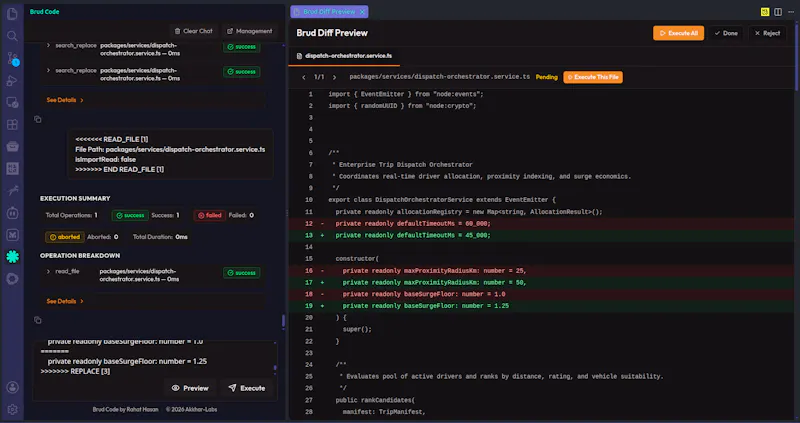800x423 pixels.
Task: Expand the second search_replace operation row
Action: [x=48, y=70]
